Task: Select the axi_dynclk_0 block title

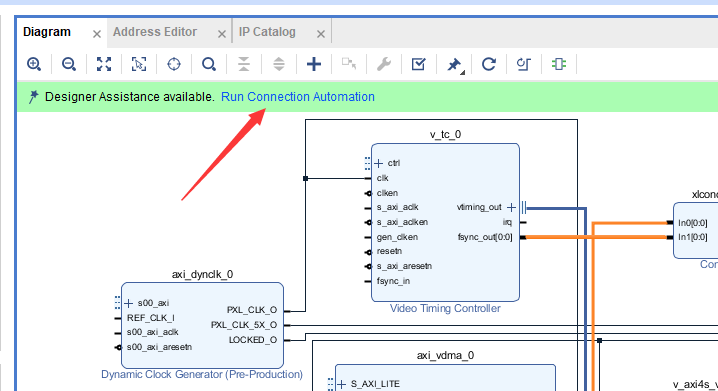Action: click(x=202, y=274)
